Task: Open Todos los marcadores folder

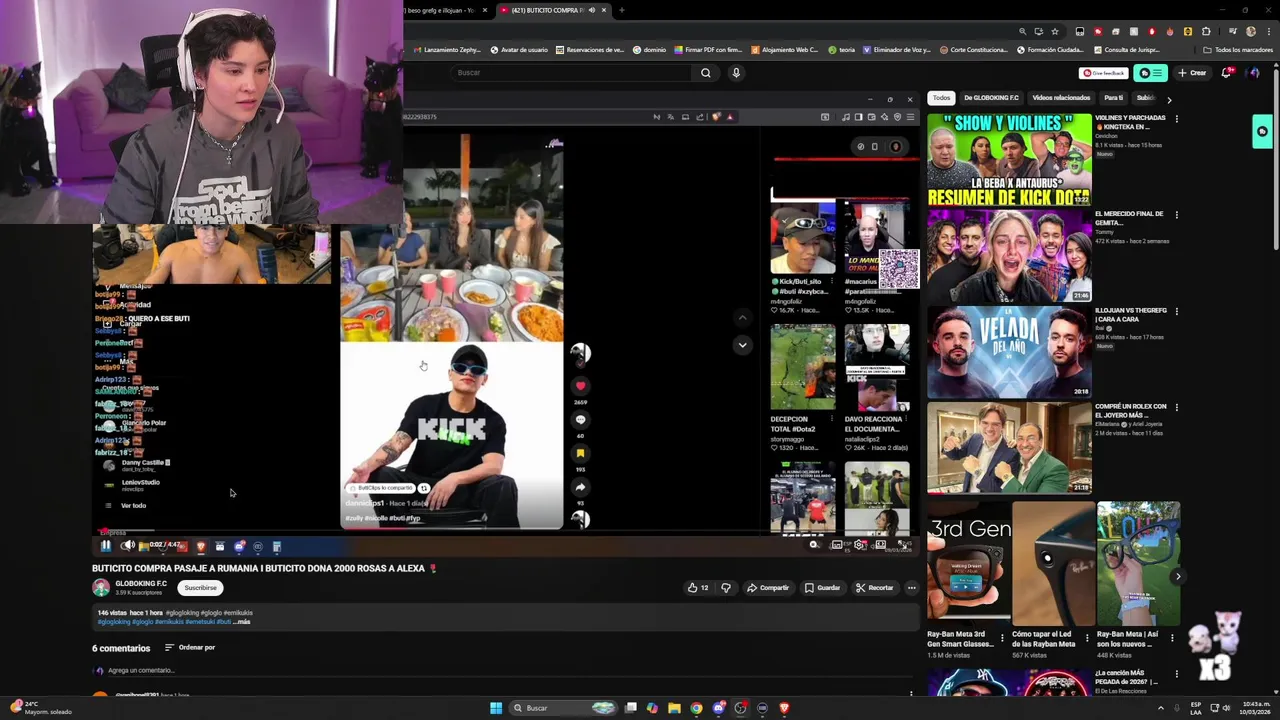Action: [x=1239, y=50]
